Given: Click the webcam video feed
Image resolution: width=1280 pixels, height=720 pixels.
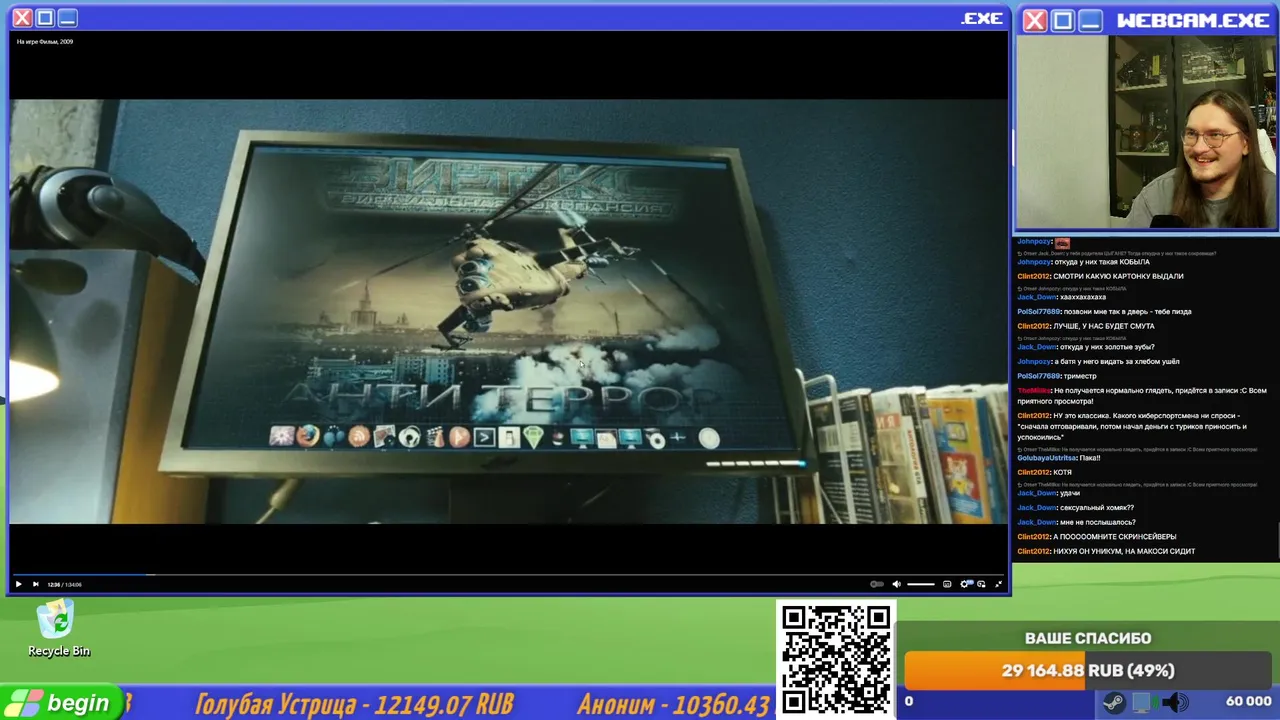Looking at the screenshot, I should pyautogui.click(x=1146, y=132).
